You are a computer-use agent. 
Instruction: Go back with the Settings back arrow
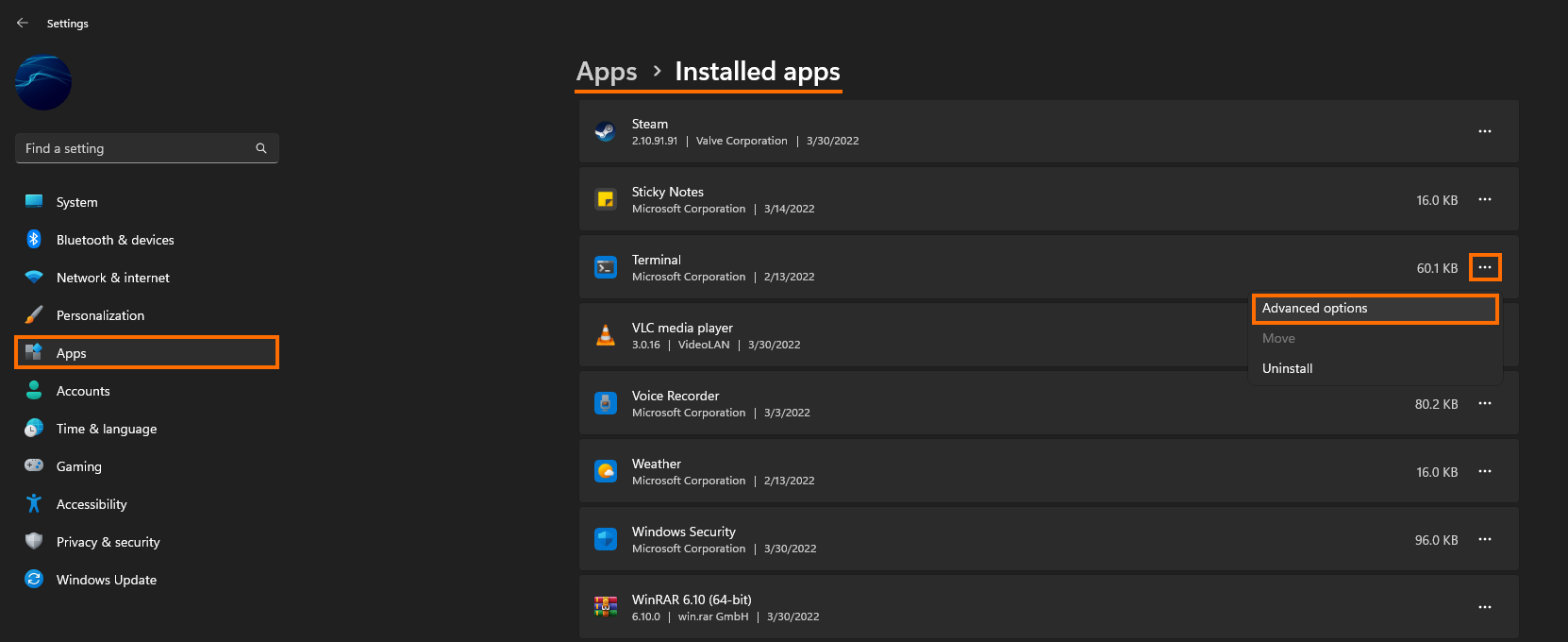click(x=23, y=23)
